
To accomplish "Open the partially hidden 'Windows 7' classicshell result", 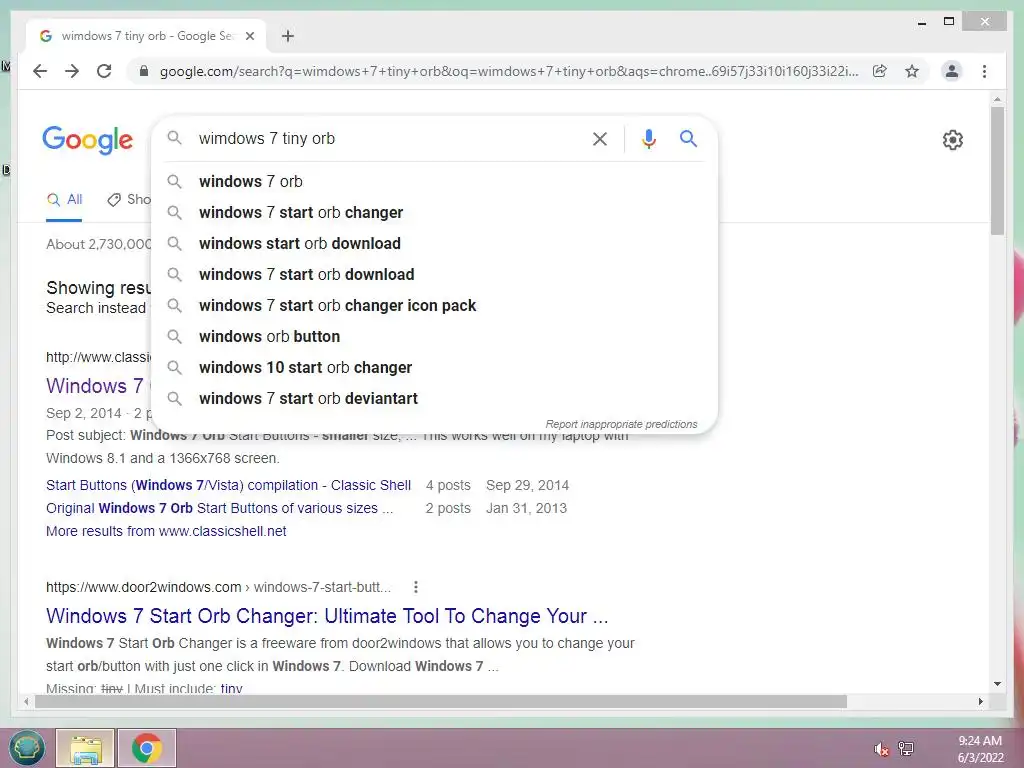I will point(95,386).
